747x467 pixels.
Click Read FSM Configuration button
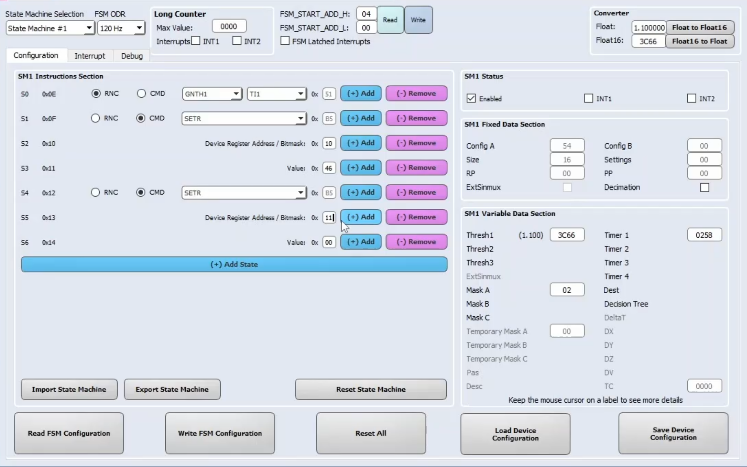click(69, 433)
